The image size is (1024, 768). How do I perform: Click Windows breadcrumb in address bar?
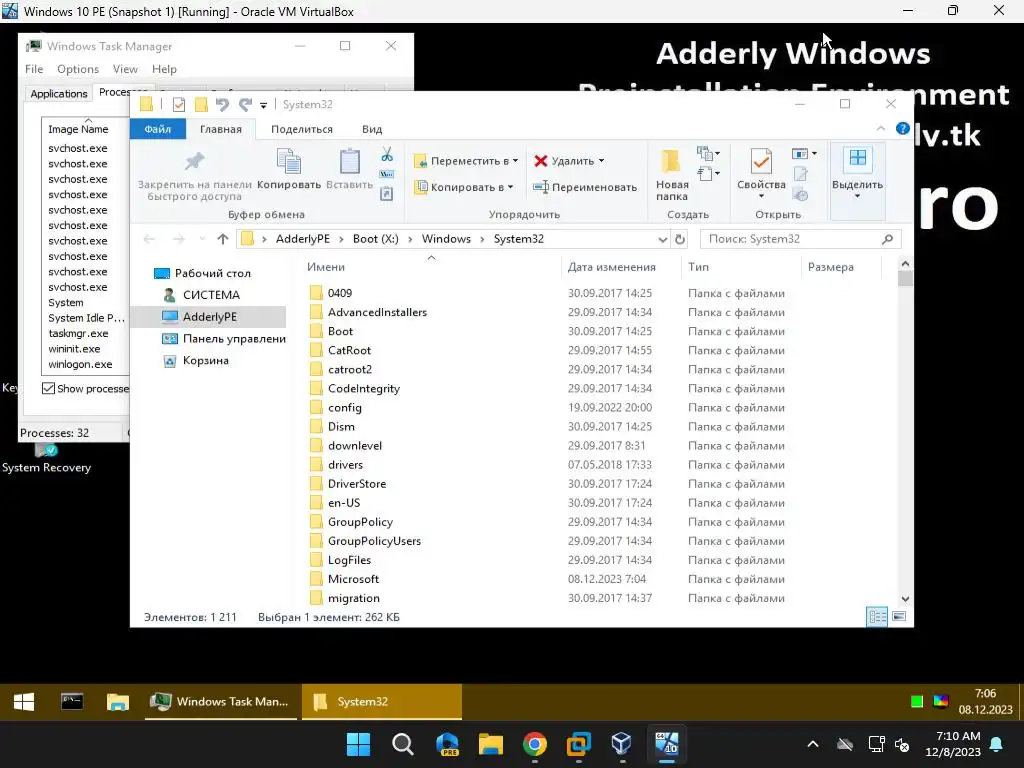coord(446,239)
